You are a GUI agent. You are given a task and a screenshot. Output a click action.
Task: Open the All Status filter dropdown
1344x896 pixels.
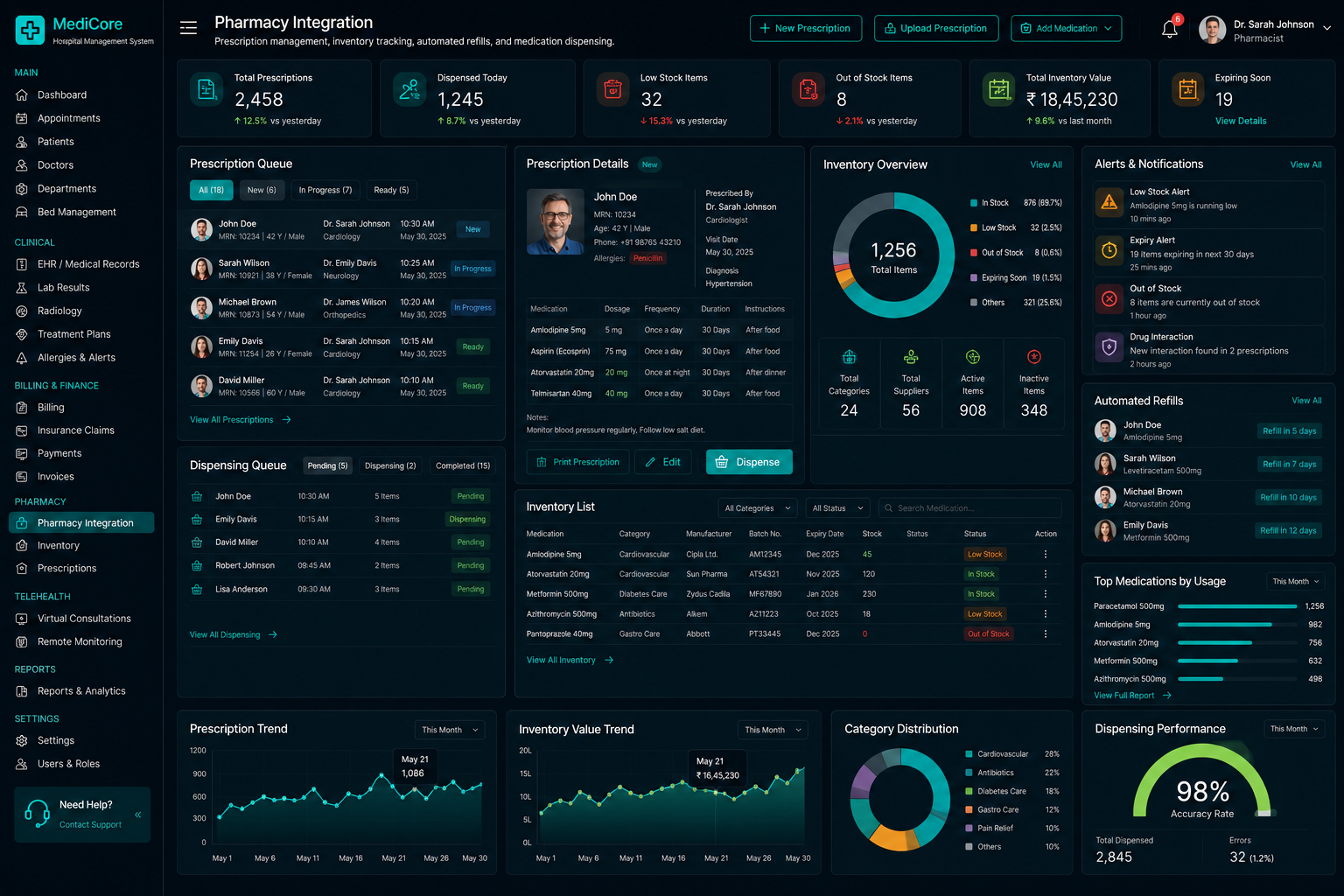coord(837,508)
